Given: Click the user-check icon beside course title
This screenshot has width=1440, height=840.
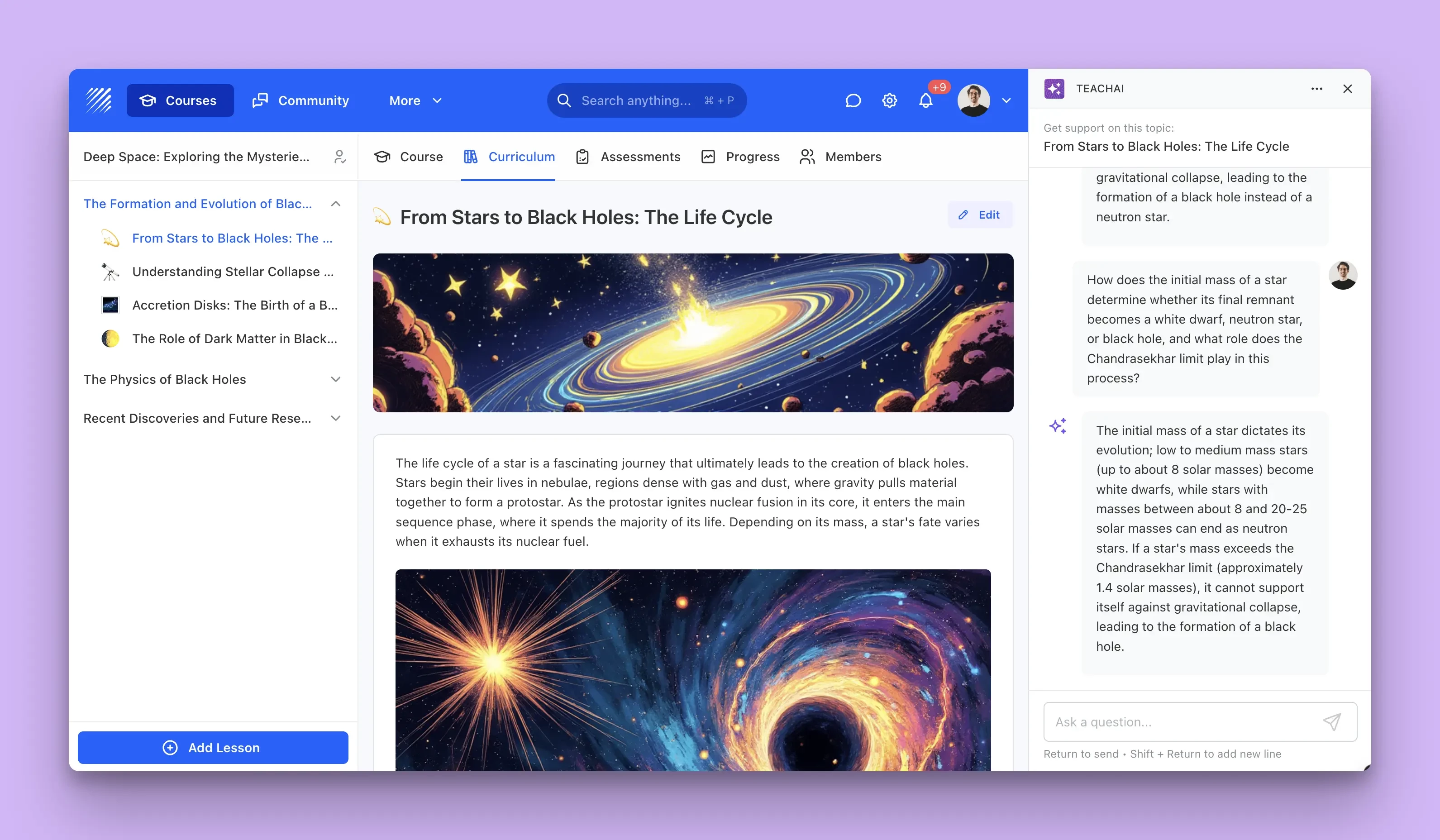Looking at the screenshot, I should pos(339,157).
